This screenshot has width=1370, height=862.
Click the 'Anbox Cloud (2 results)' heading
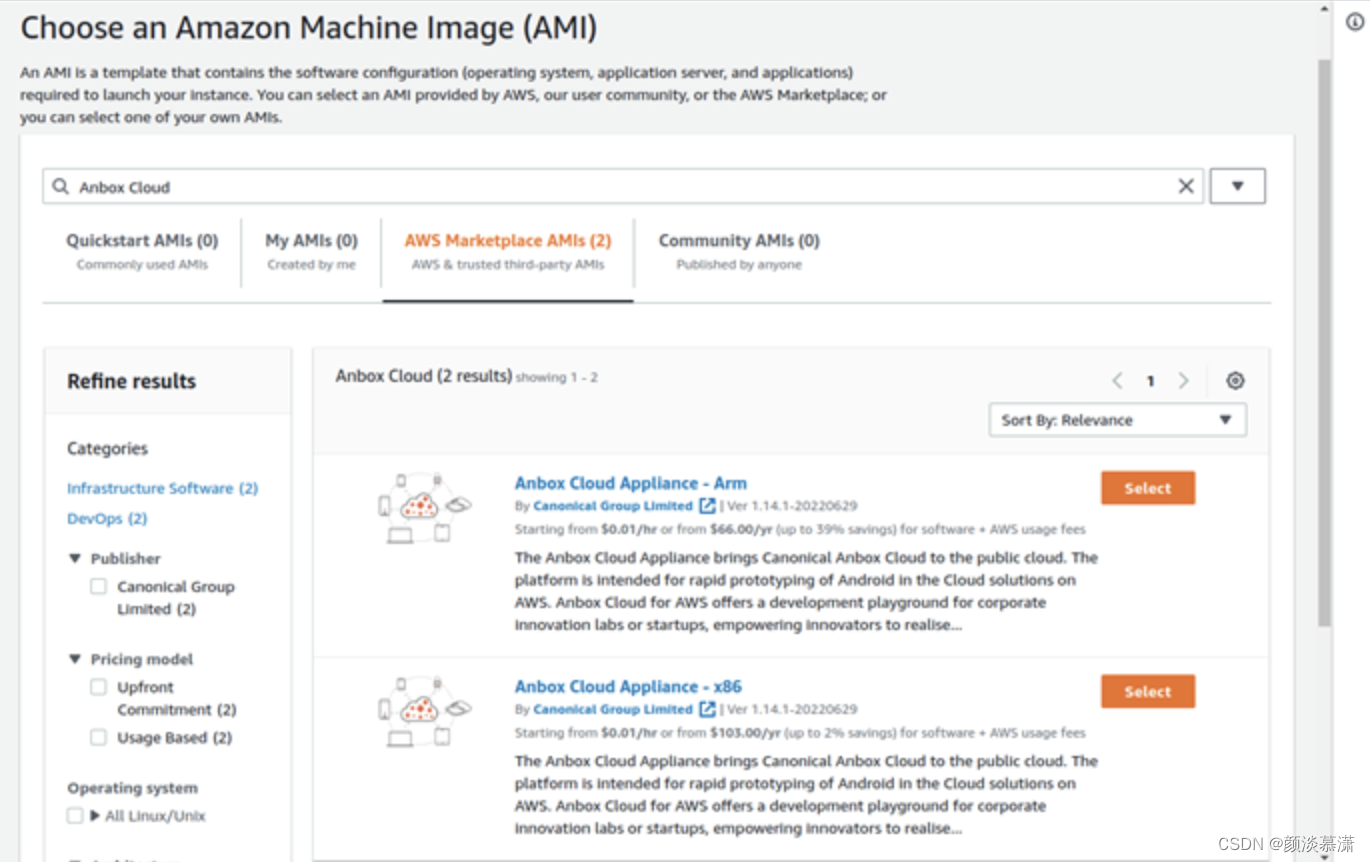(x=424, y=376)
